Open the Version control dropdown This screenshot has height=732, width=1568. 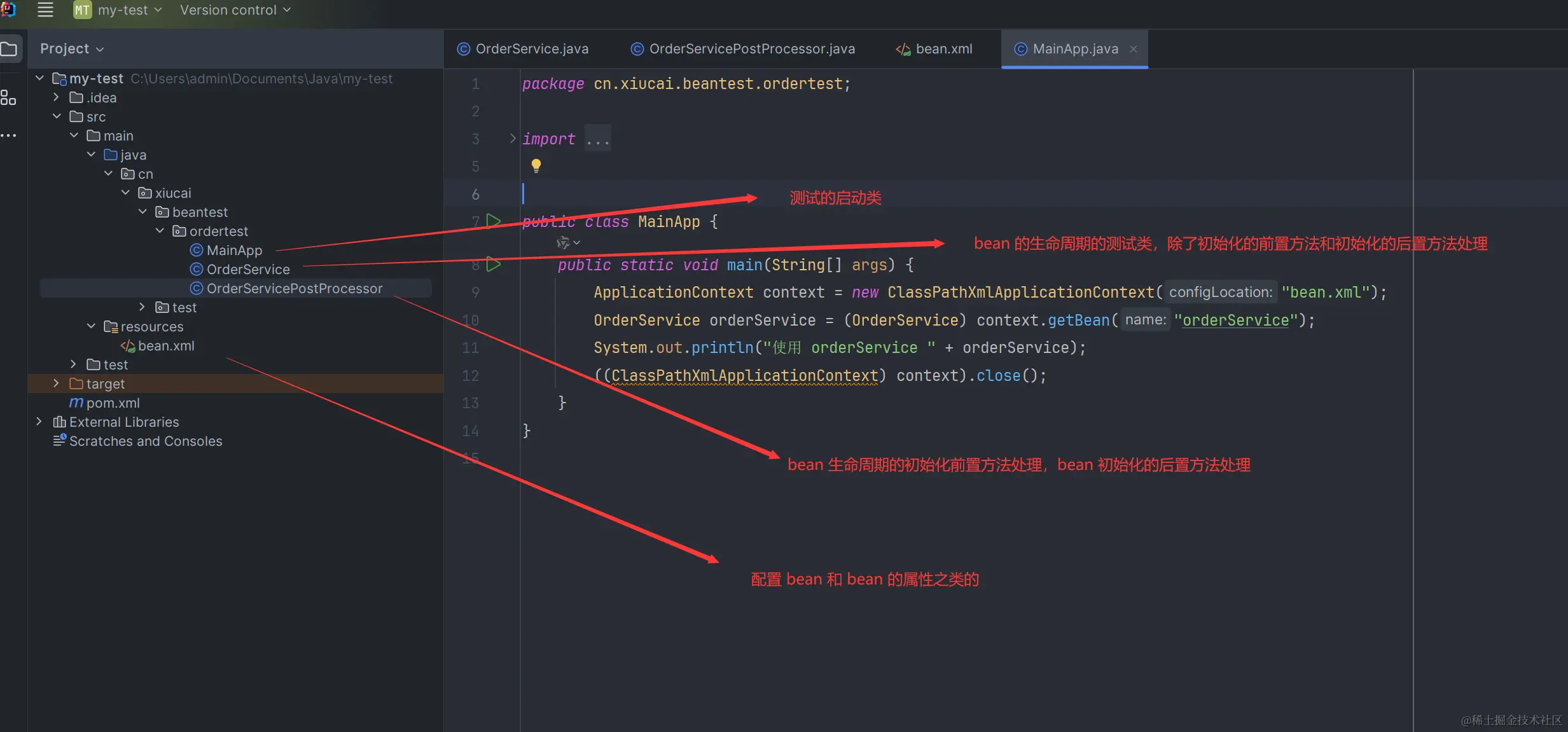click(235, 10)
